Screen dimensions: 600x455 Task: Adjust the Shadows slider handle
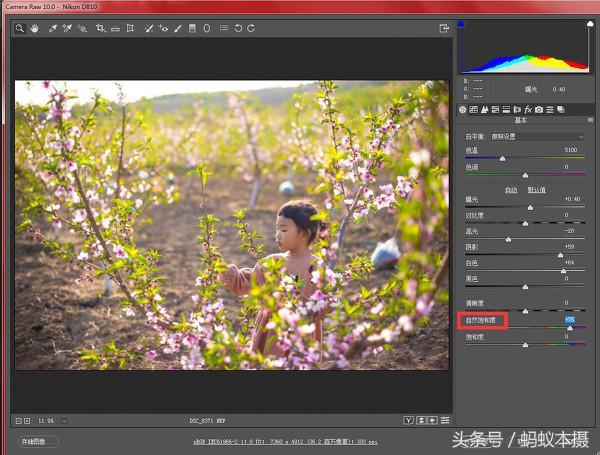click(561, 255)
